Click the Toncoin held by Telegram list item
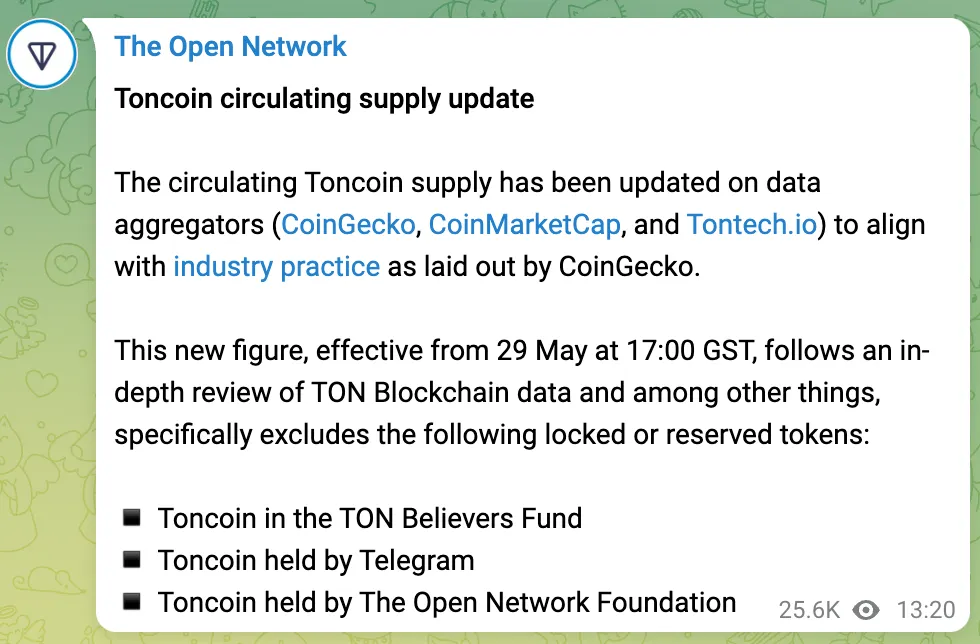 coord(315,560)
